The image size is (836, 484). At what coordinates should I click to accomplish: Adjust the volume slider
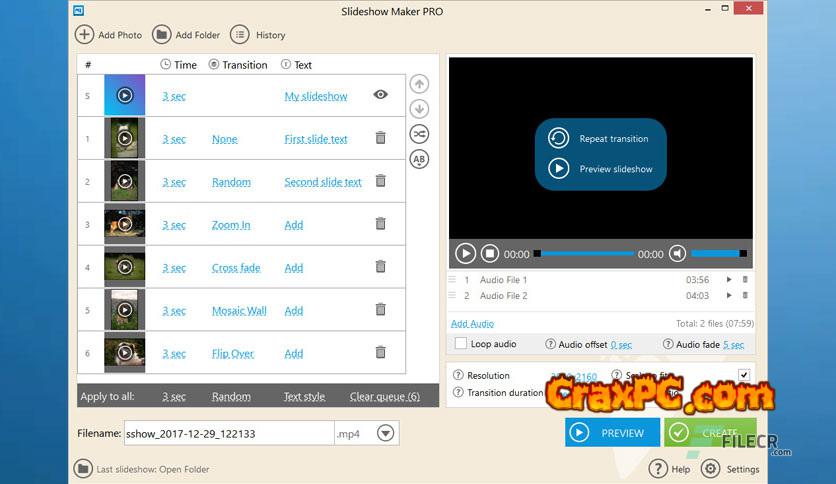[x=719, y=254]
